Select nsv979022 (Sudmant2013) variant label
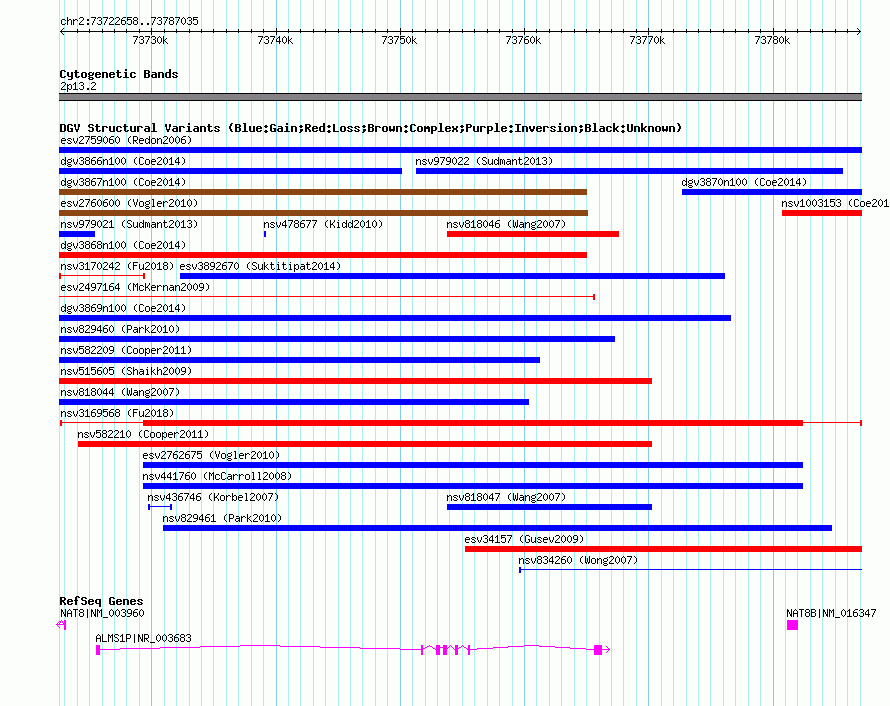This screenshot has width=890, height=706. 484,161
